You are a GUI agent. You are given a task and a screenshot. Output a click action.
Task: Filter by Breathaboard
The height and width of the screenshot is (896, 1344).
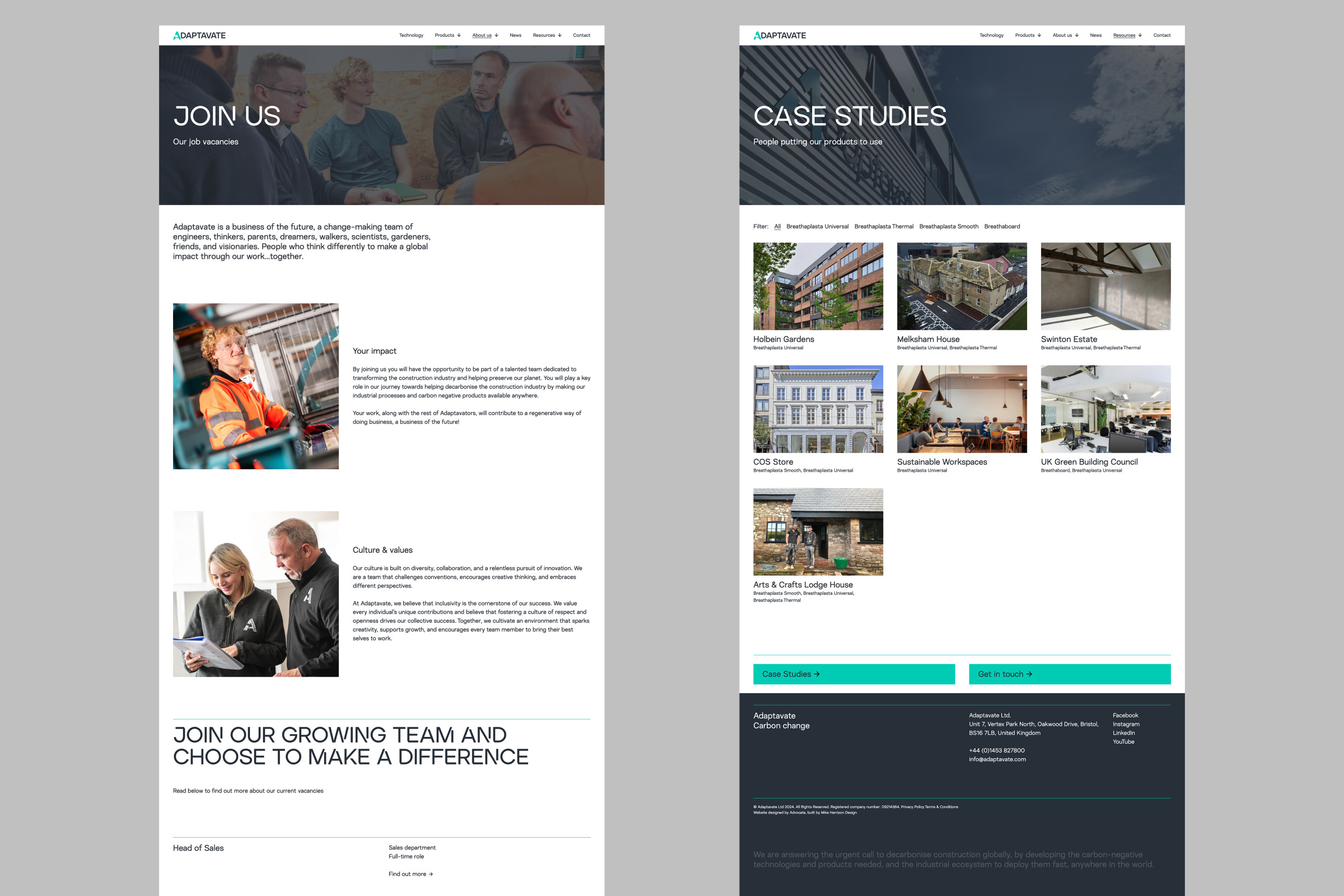coord(1002,226)
